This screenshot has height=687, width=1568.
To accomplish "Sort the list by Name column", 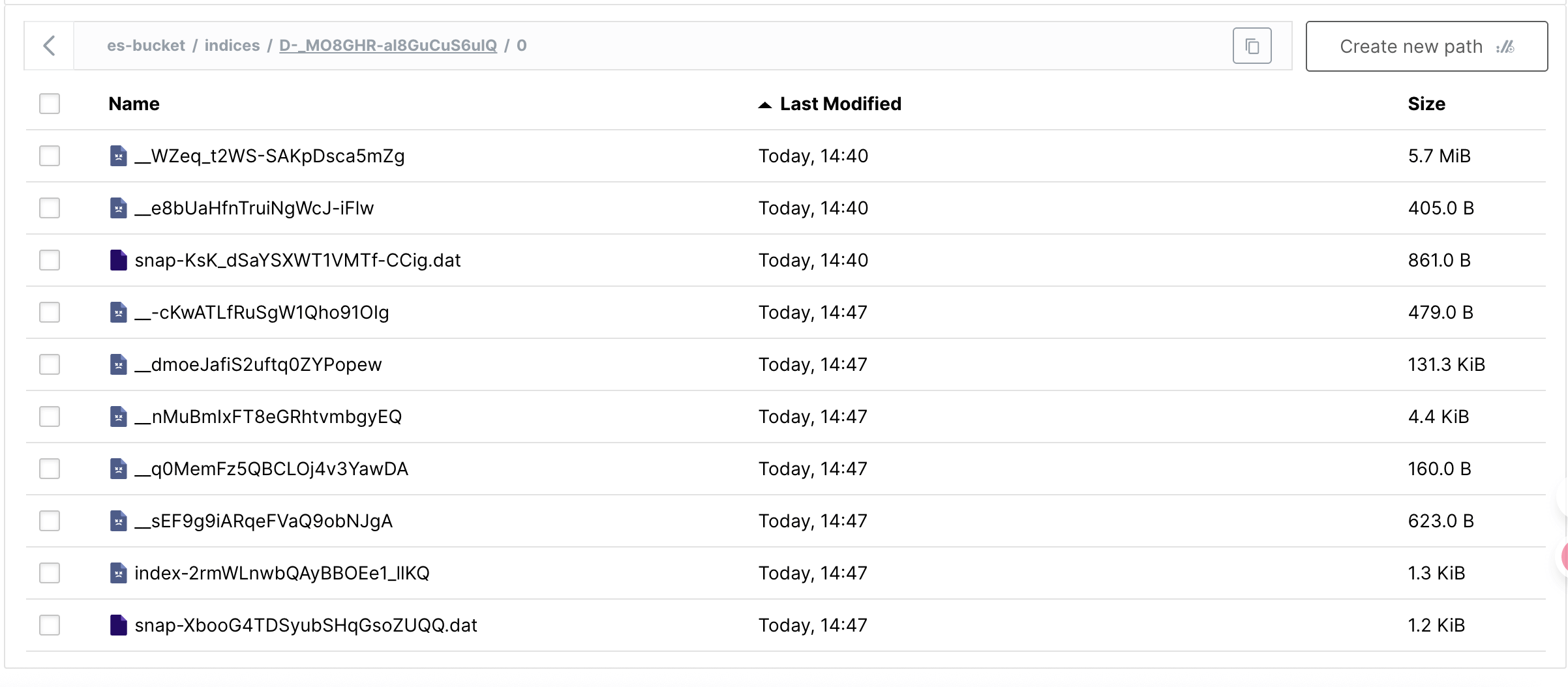I will pyautogui.click(x=134, y=104).
